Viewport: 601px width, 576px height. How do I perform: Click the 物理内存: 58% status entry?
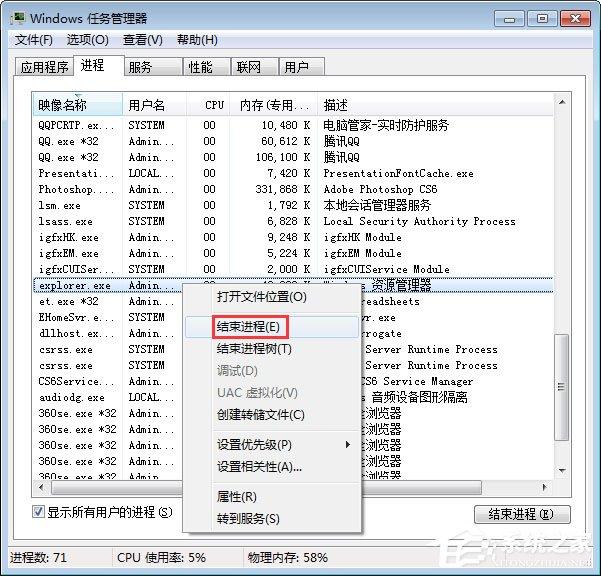tap(288, 557)
